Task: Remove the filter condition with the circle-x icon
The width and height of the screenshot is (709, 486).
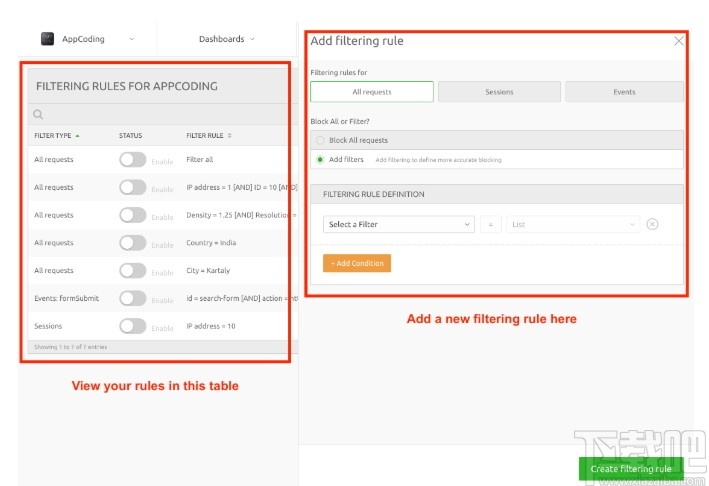Action: click(x=652, y=225)
